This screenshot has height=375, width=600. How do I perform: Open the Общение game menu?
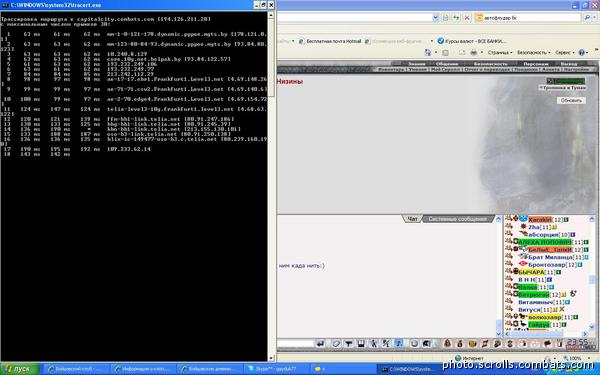tap(447, 64)
